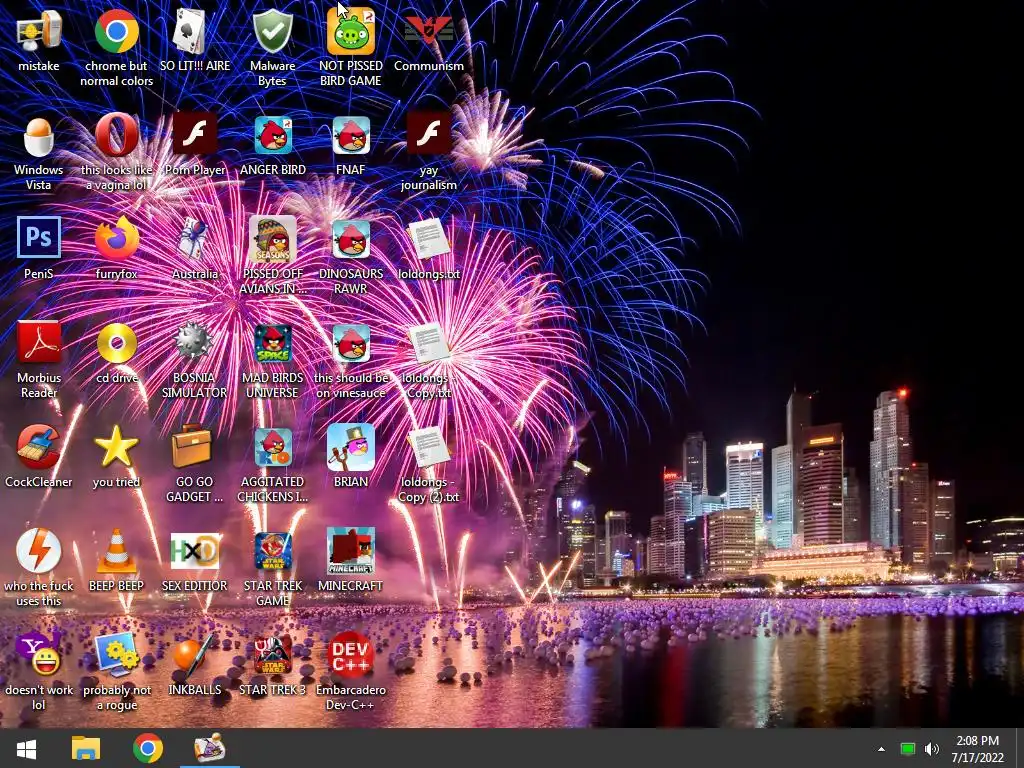The width and height of the screenshot is (1024, 768).
Task: Open 'BEEP BEEP' VLC traffic cone icon
Action: (116, 551)
